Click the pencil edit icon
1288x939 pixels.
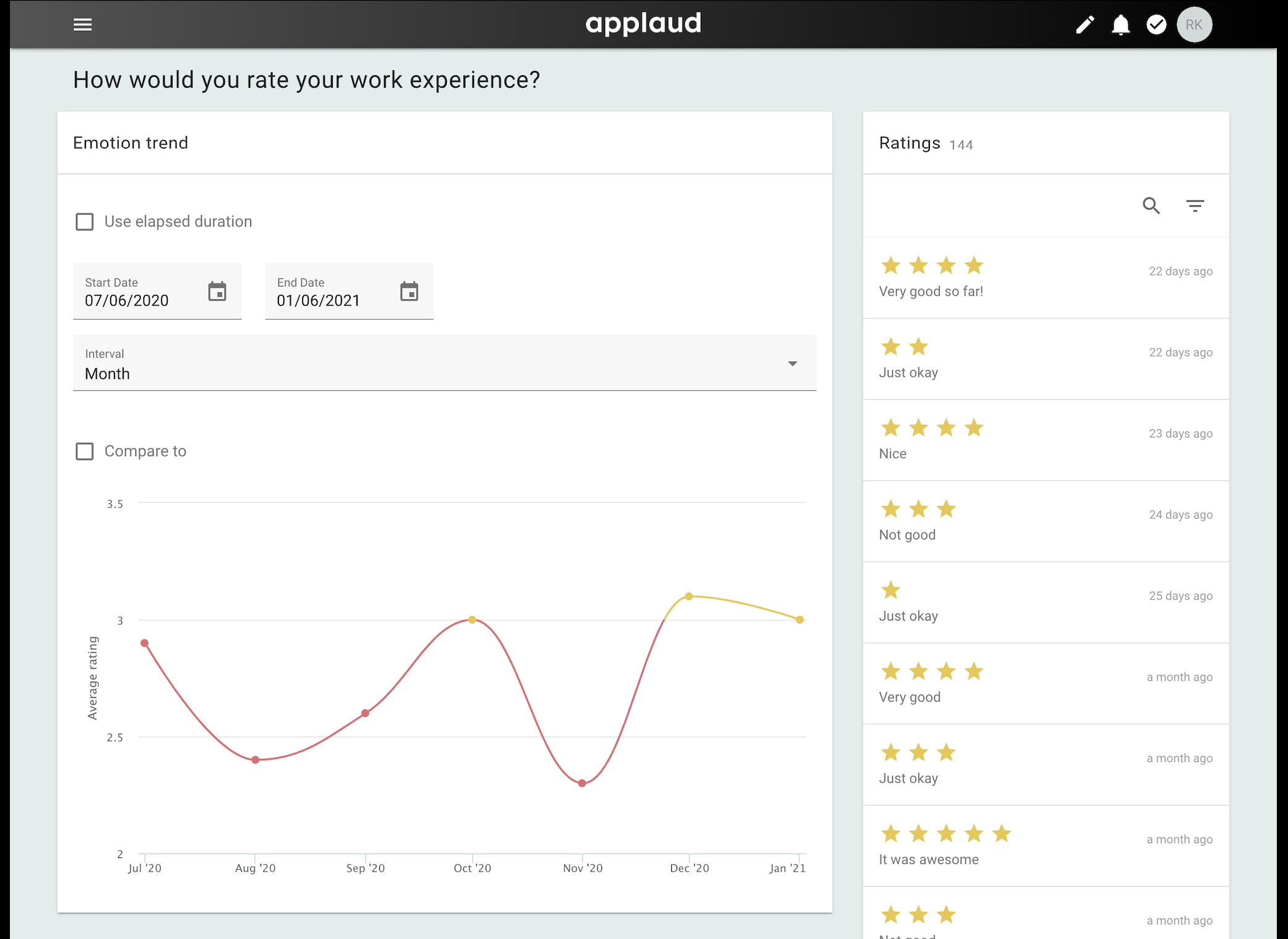1084,25
